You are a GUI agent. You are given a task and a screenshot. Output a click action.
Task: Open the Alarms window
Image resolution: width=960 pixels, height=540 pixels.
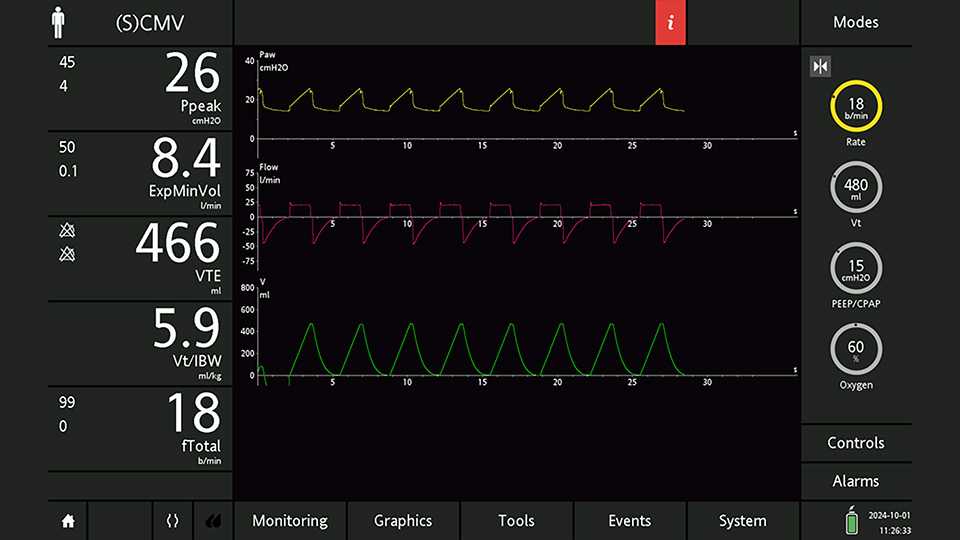[x=856, y=481]
